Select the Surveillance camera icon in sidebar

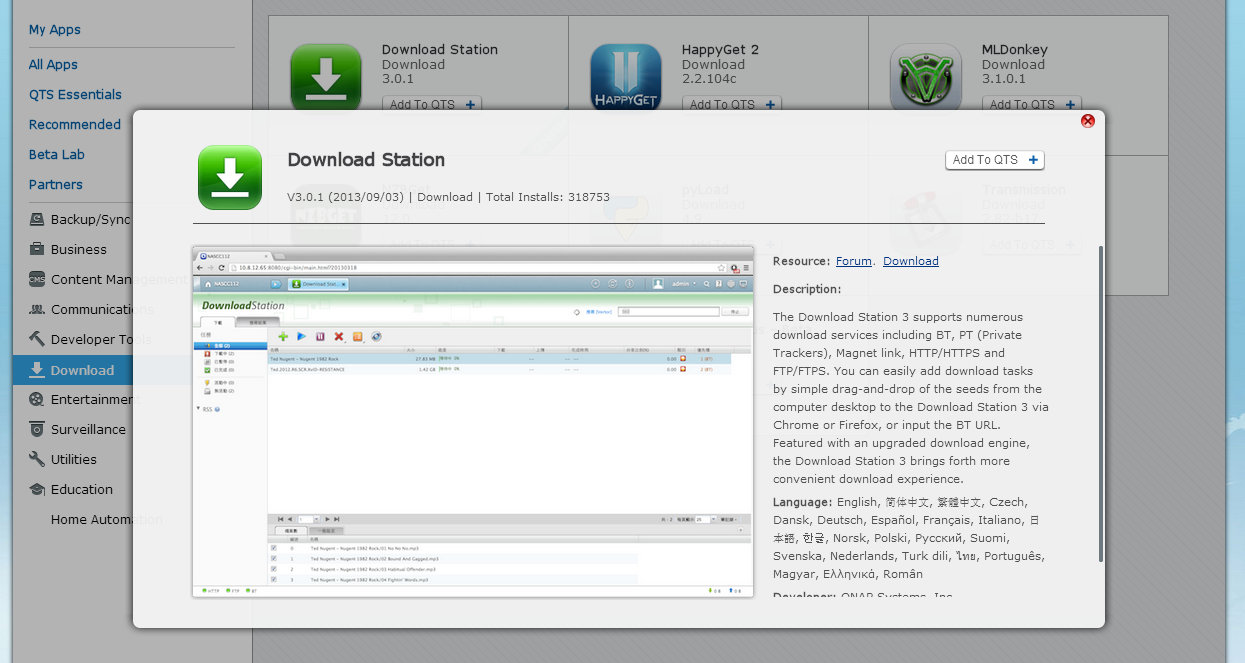pos(37,430)
